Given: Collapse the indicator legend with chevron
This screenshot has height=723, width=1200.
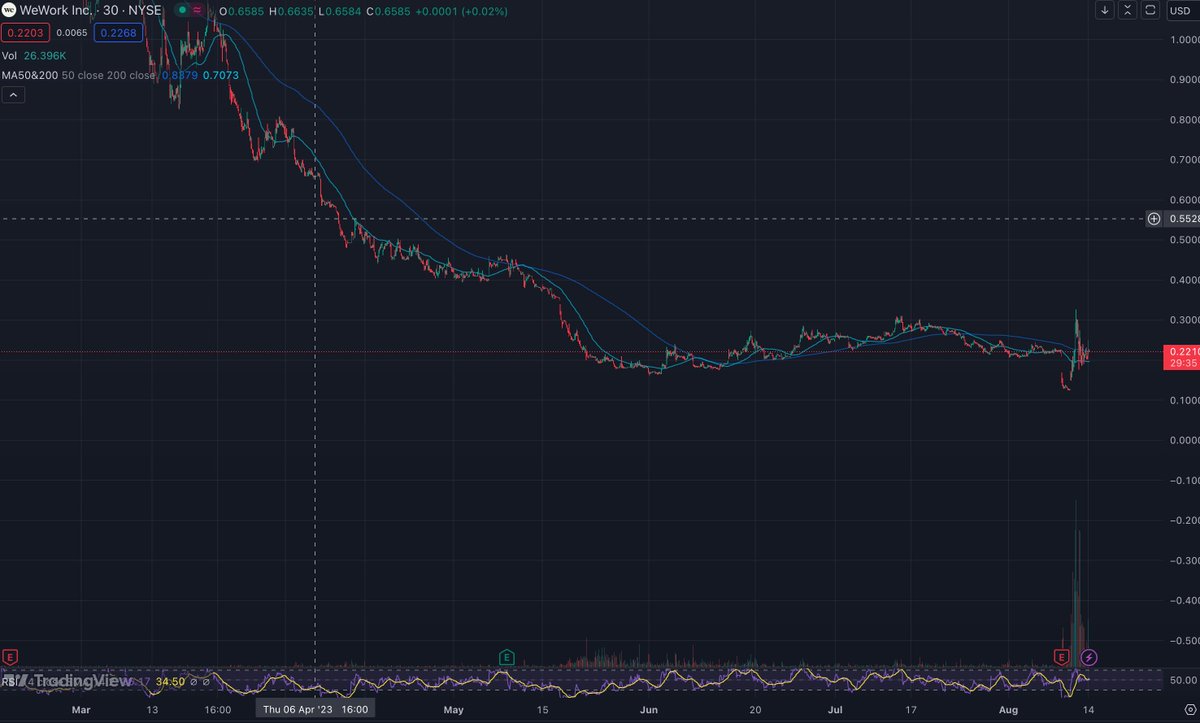Looking at the screenshot, I should 14,95.
